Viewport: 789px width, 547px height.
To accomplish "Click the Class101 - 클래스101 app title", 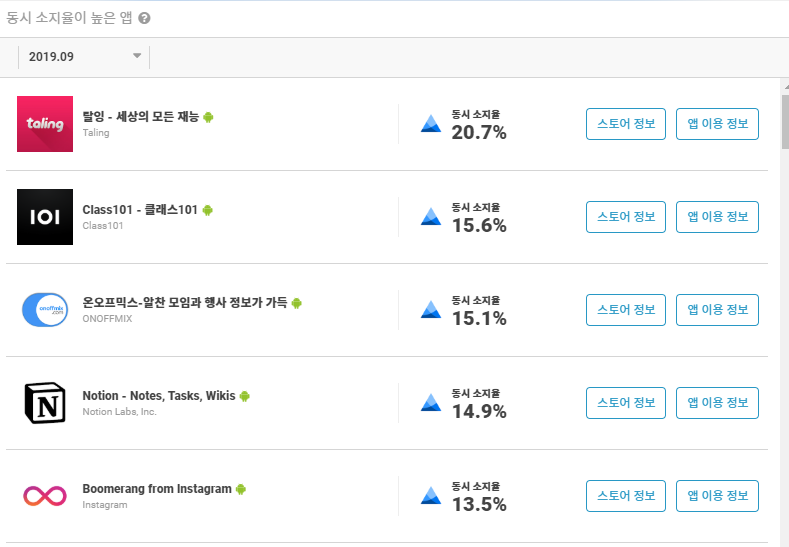I will (140, 210).
